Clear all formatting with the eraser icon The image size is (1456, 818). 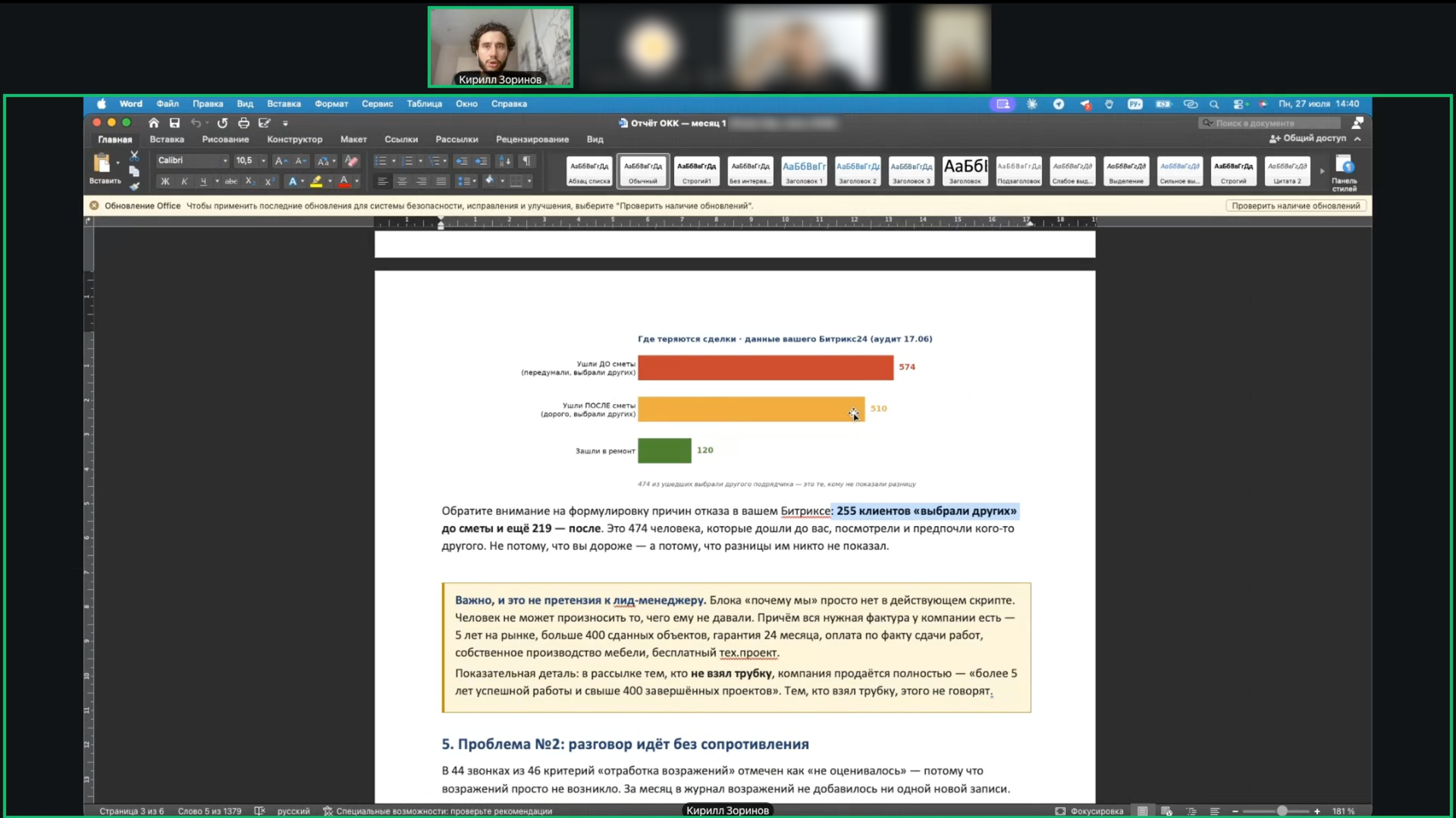click(x=351, y=161)
